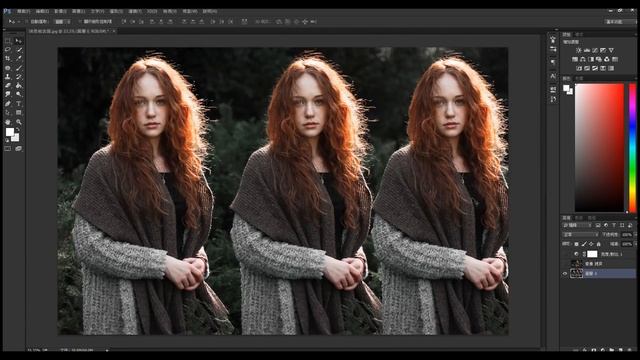This screenshot has height=360, width=640.
Task: Select the Zoom tool
Action: 19,122
